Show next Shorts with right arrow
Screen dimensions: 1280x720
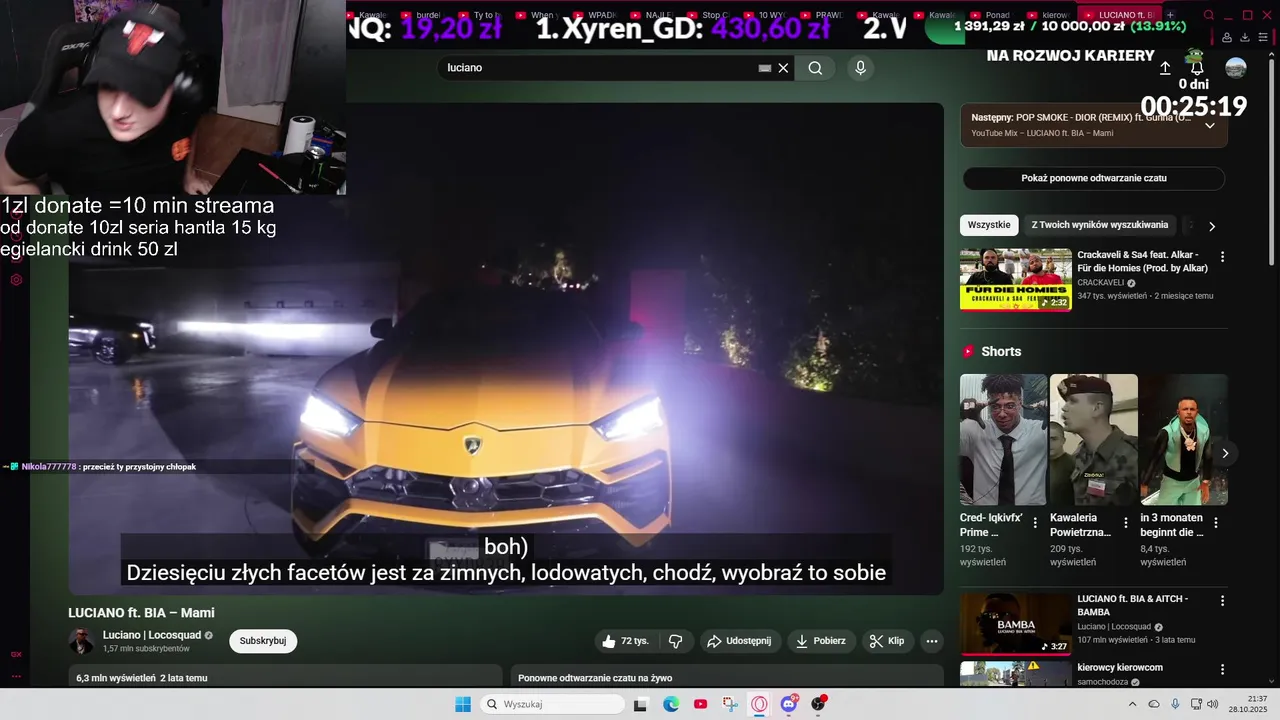point(1225,453)
